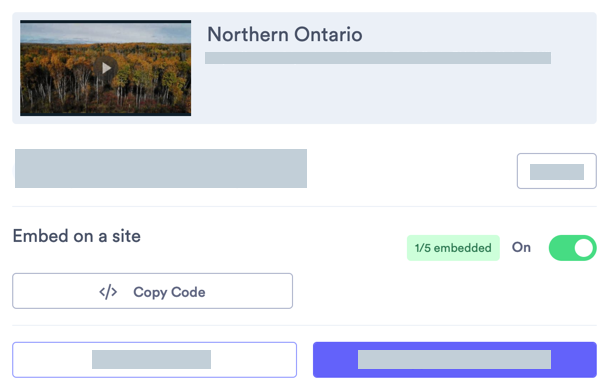Image resolution: width=614 pixels, height=391 pixels.
Task: Click the 1/5 embedded green badge
Action: pos(453,248)
